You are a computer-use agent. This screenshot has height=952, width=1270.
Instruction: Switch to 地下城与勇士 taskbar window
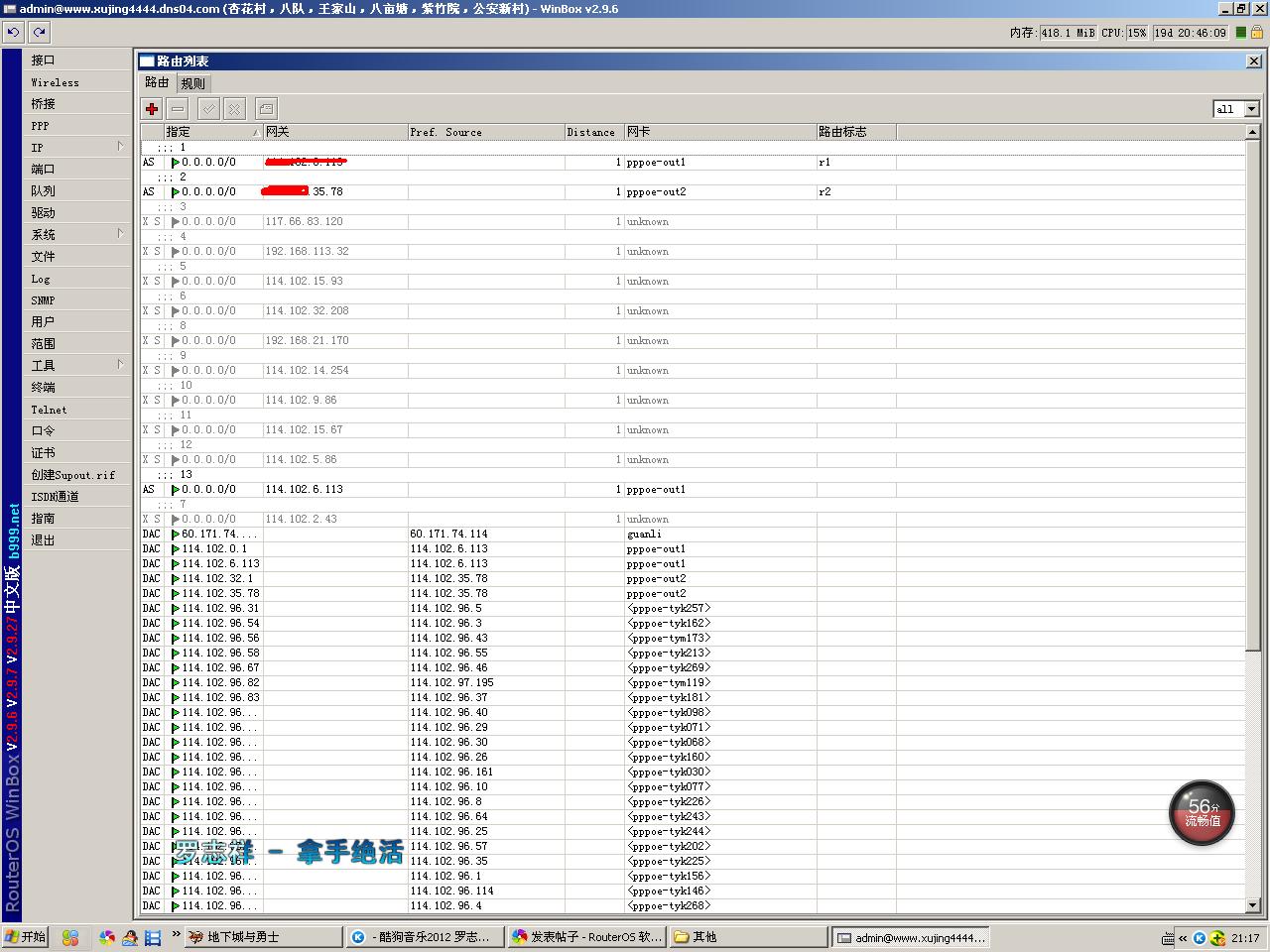[x=262, y=937]
